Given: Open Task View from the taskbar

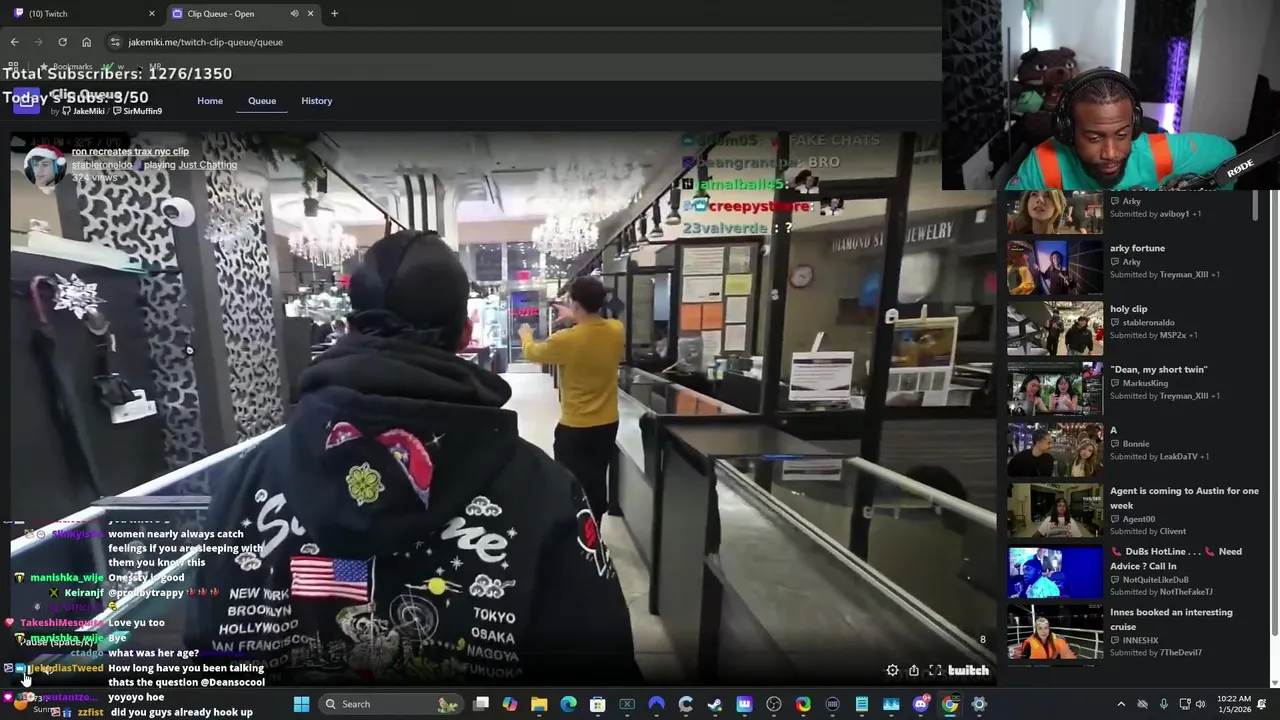Looking at the screenshot, I should pyautogui.click(x=481, y=704).
